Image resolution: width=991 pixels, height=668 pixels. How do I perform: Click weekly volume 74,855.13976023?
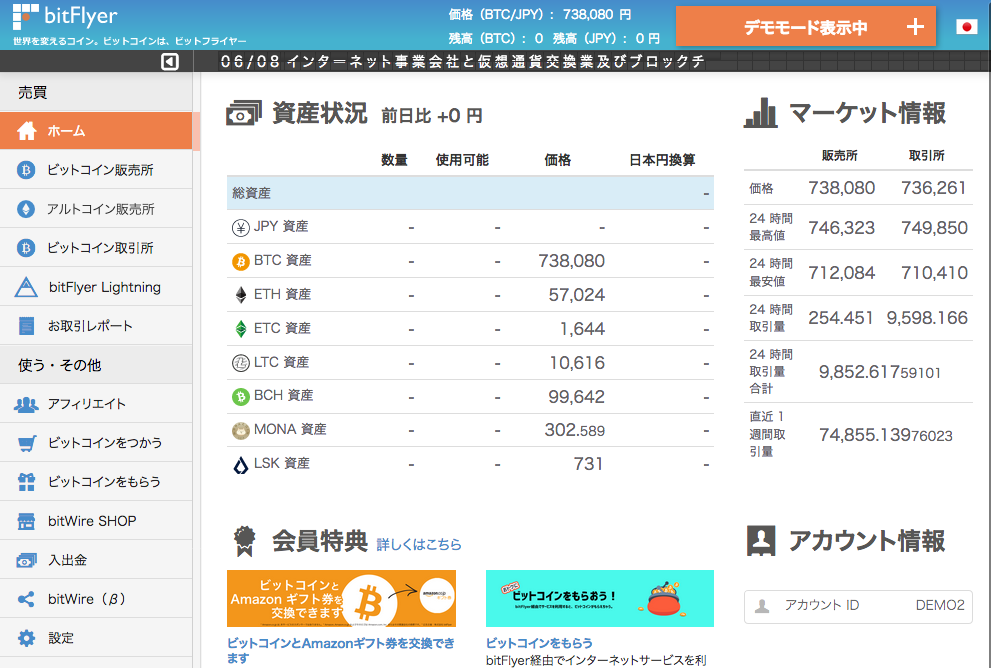point(885,435)
